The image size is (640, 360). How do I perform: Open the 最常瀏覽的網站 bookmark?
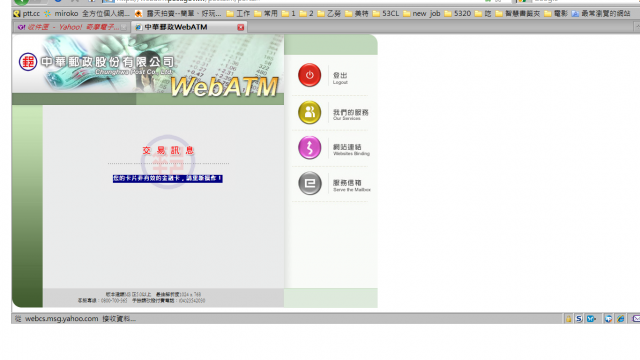[601, 13]
